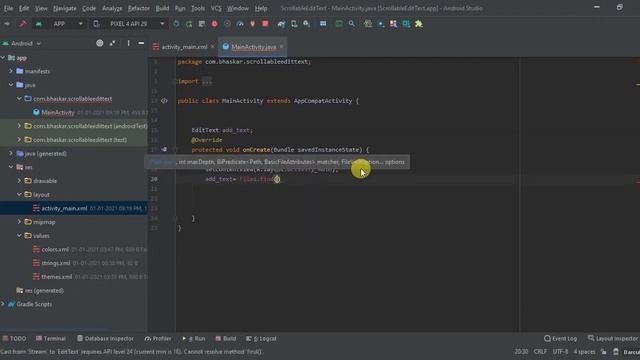Screen dimensions: 640x360
Task: Open the File menu
Action: [8, 8]
